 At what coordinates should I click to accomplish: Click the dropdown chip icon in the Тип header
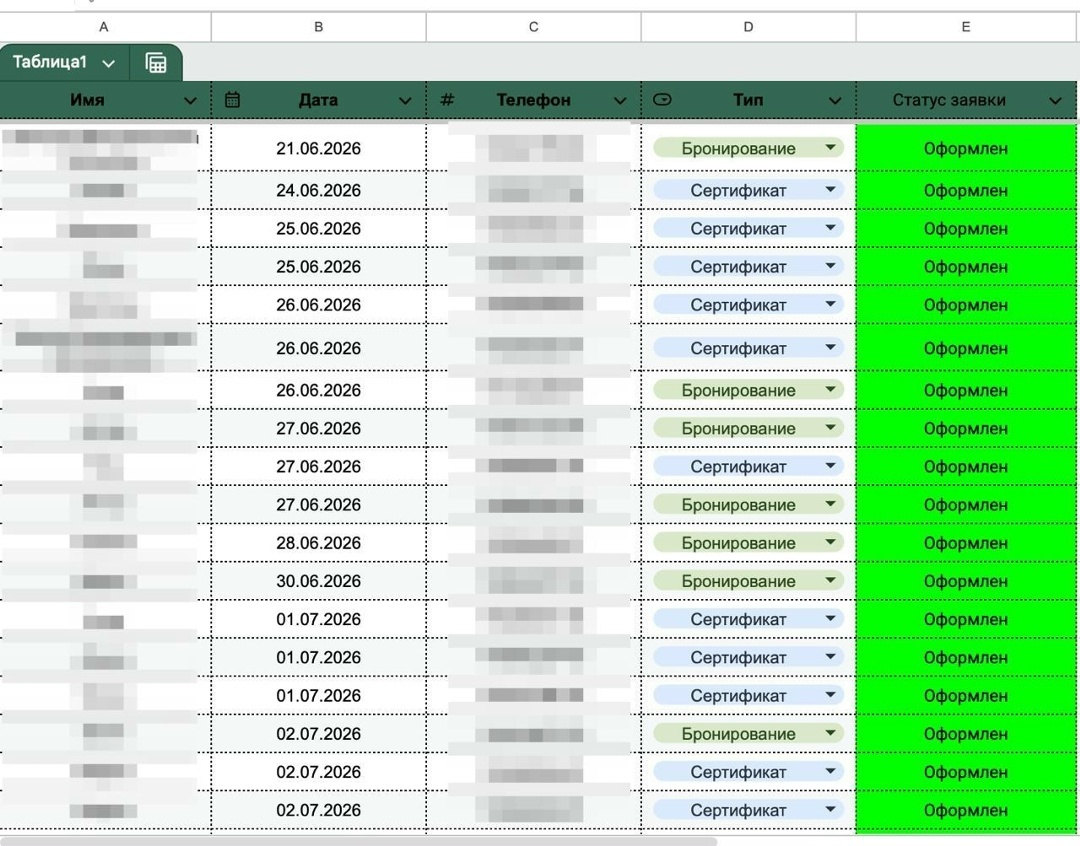point(662,100)
